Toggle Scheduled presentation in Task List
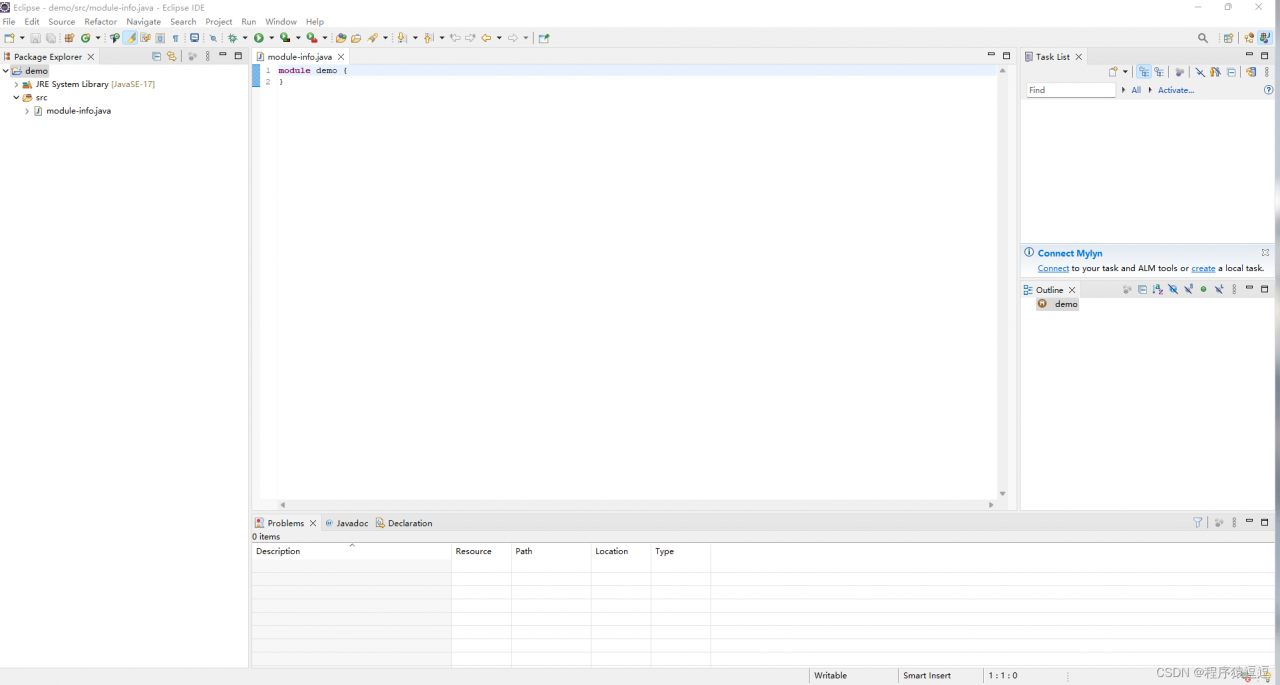 pos(1159,72)
